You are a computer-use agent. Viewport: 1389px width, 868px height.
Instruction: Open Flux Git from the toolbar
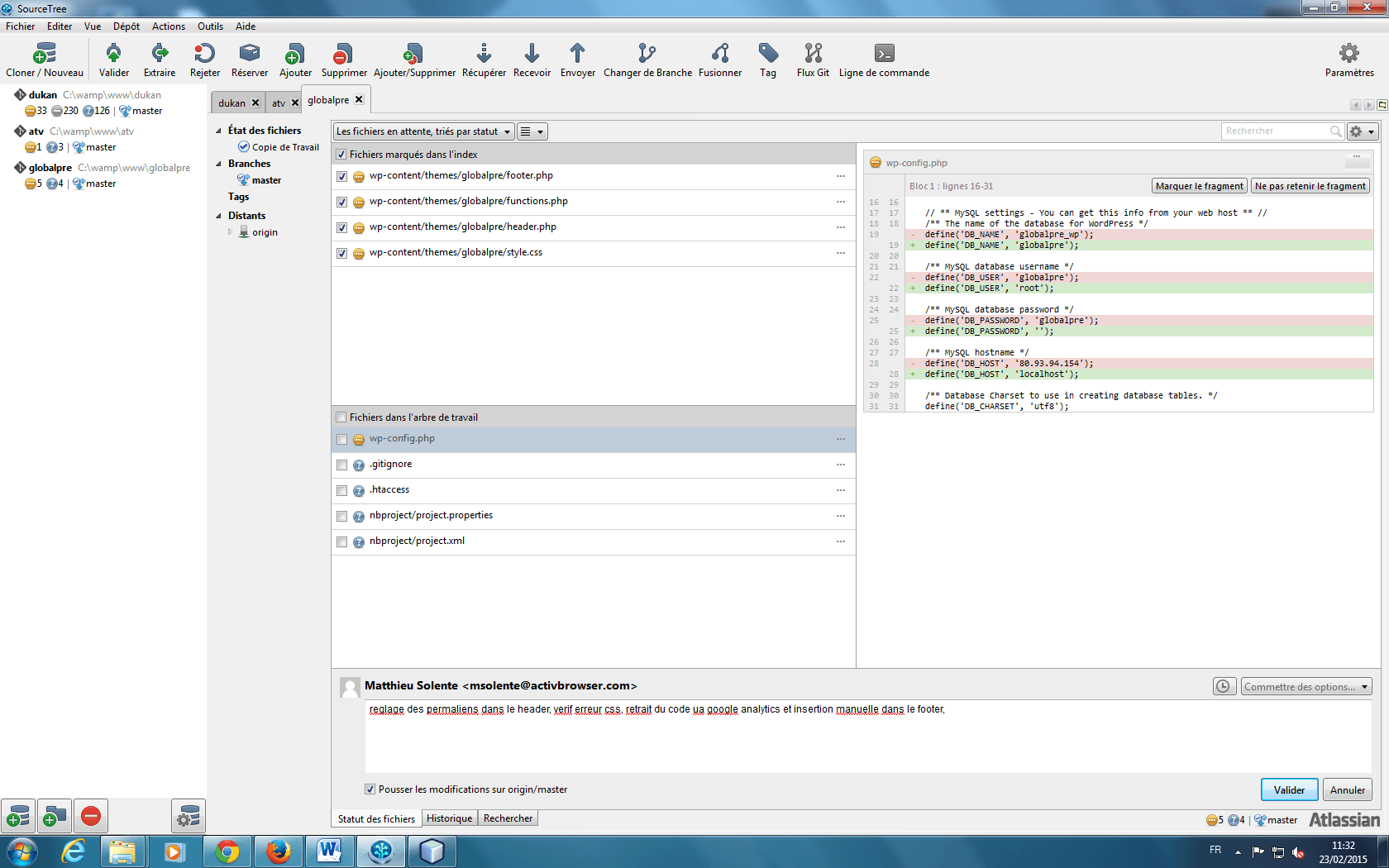pyautogui.click(x=813, y=55)
